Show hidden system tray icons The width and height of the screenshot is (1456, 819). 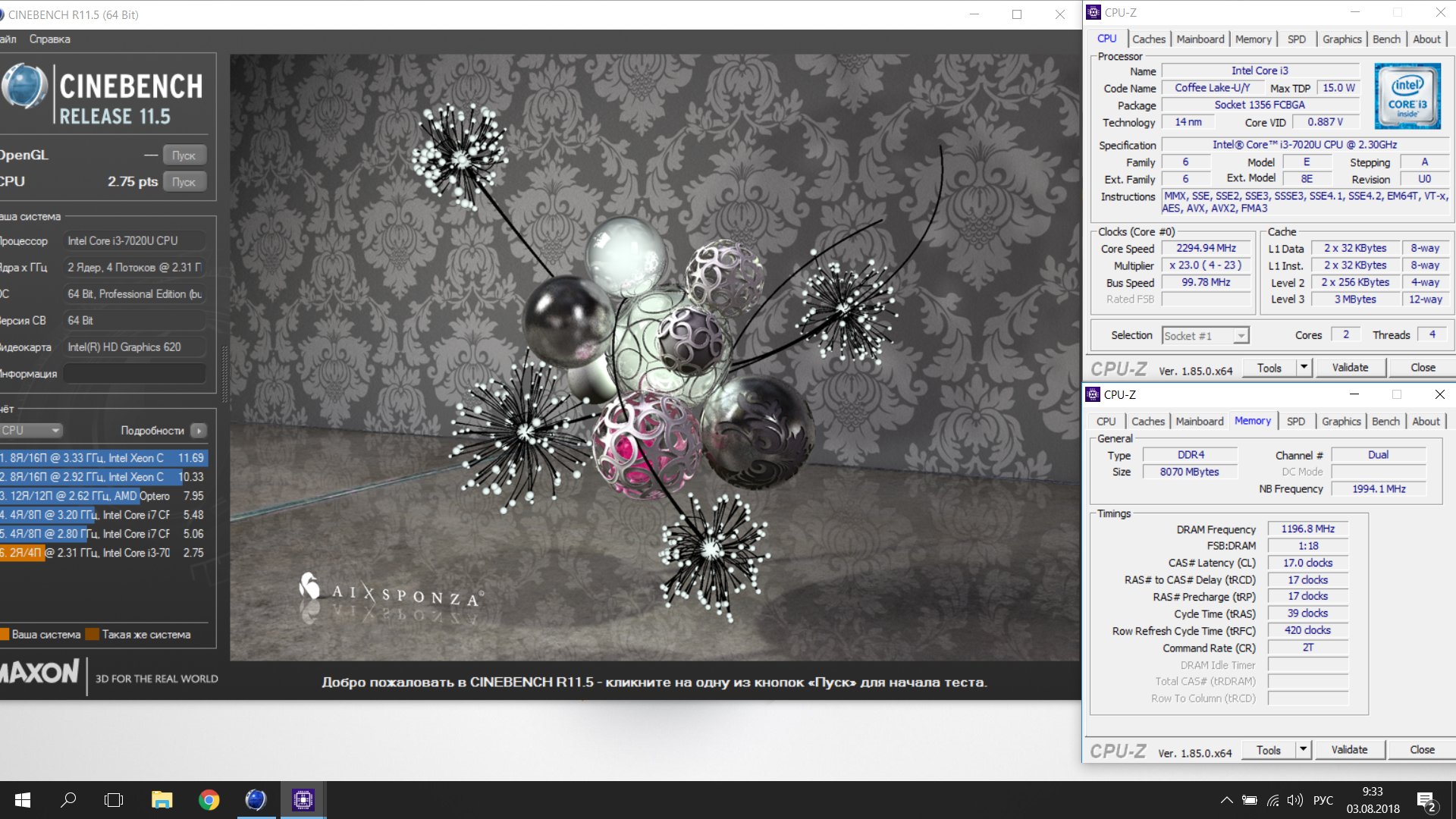click(x=1226, y=800)
